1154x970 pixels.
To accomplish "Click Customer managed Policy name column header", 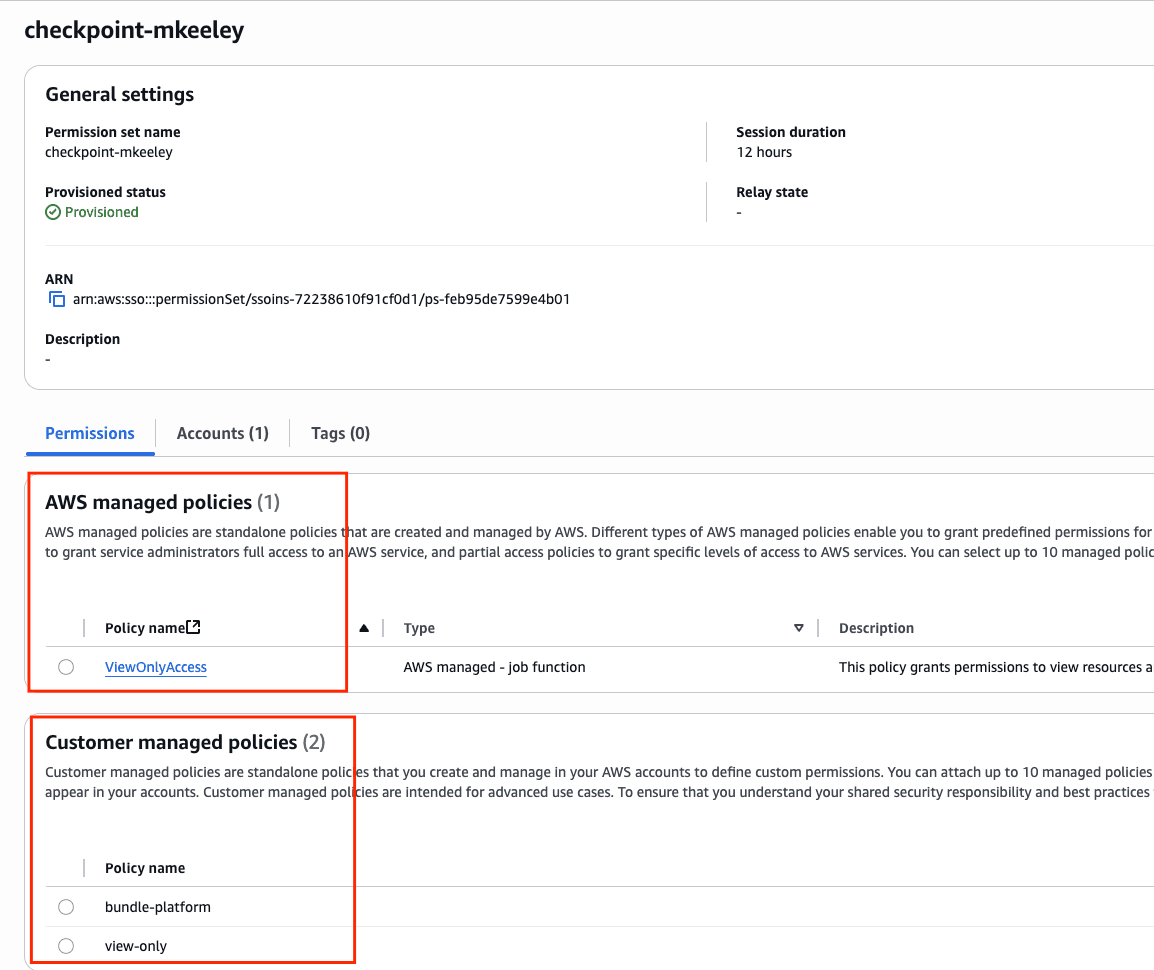I will (145, 868).
